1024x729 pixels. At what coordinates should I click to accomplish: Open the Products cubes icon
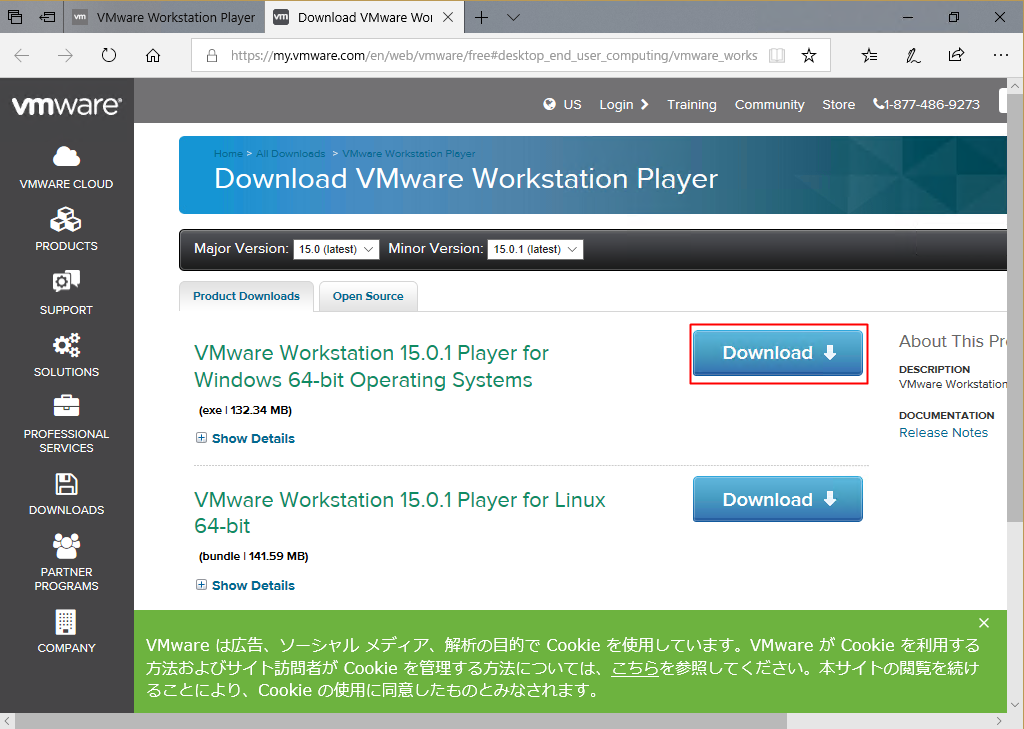66,219
